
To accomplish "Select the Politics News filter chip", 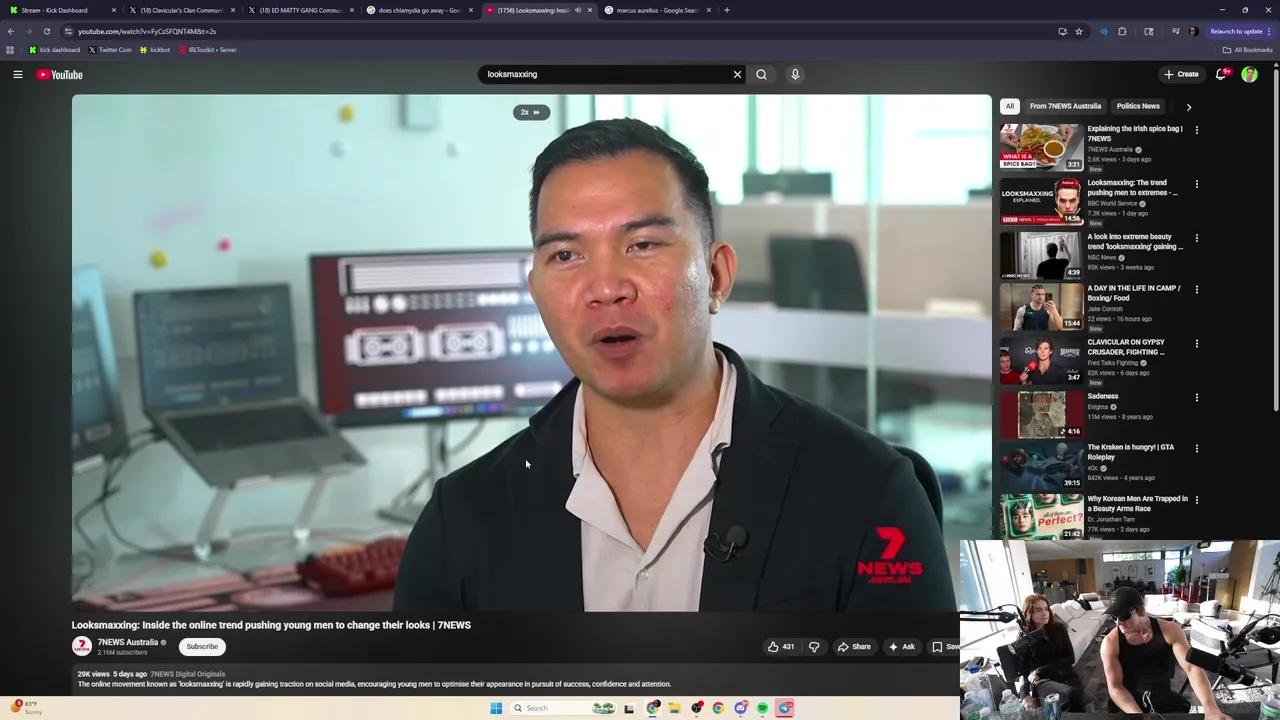I will pos(1138,106).
